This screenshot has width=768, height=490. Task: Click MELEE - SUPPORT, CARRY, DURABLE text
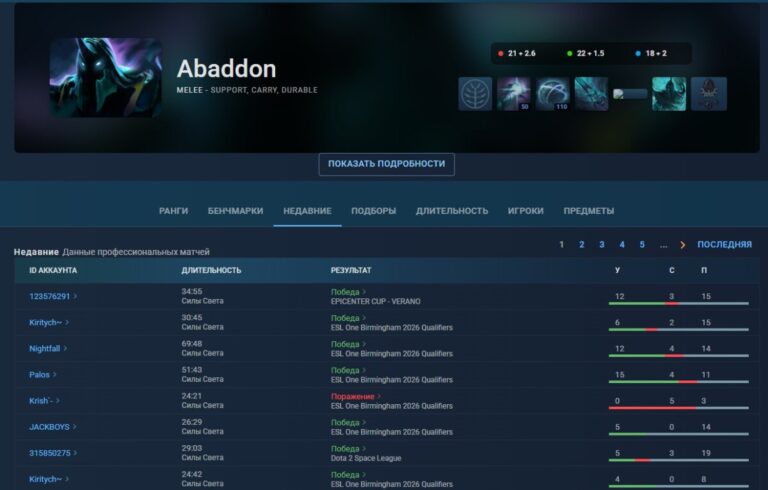(247, 90)
